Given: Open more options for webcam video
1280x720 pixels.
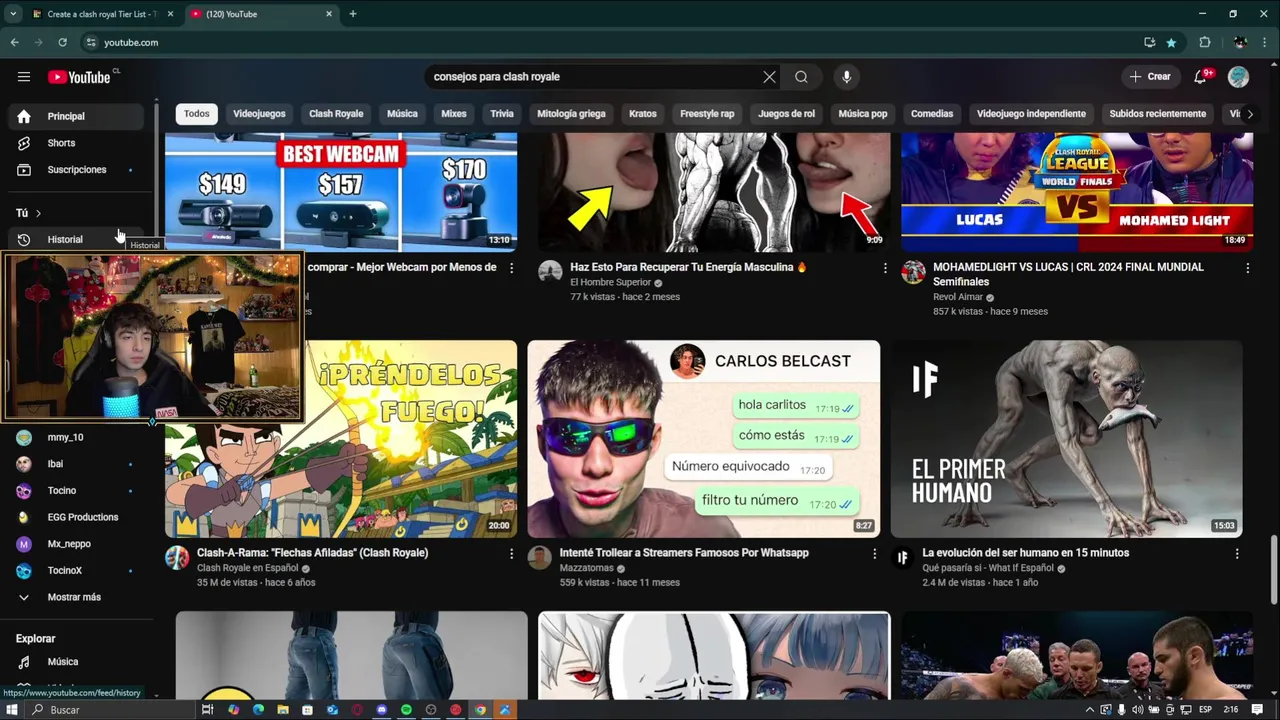Looking at the screenshot, I should 511,268.
